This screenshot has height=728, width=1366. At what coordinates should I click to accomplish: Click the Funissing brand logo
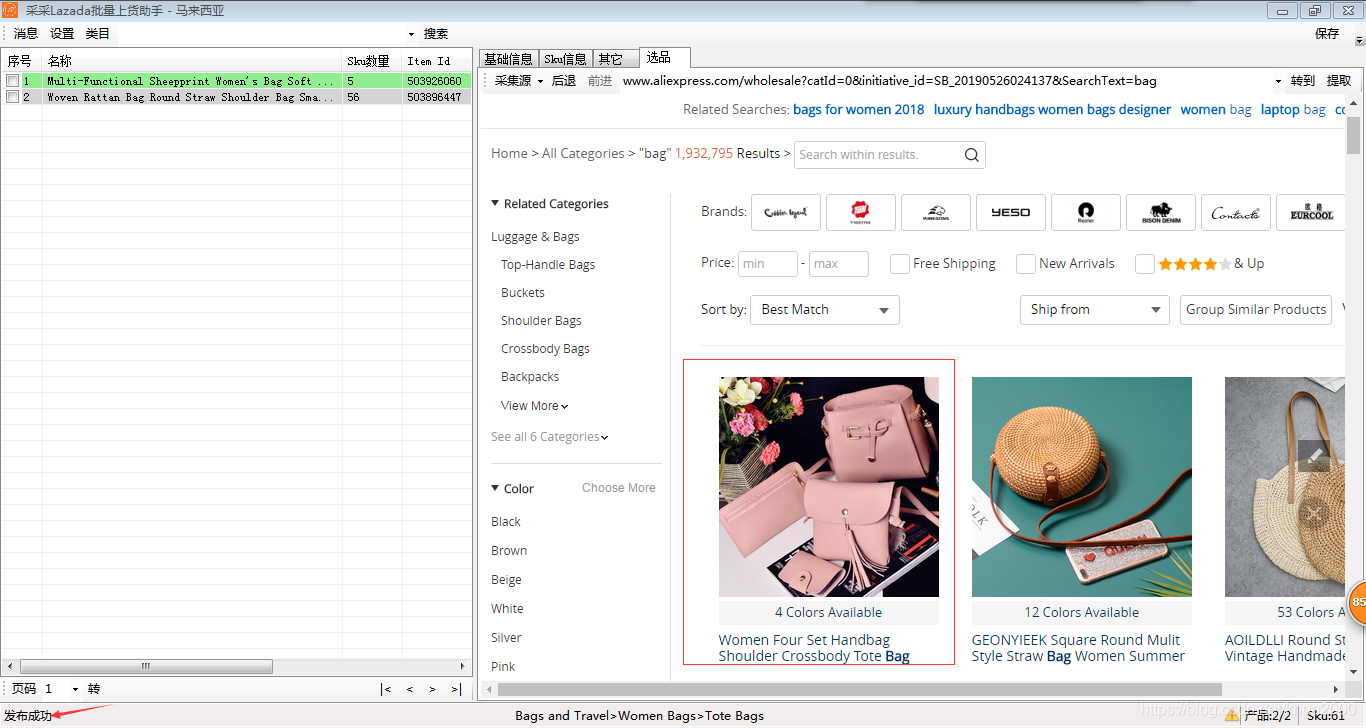point(936,212)
